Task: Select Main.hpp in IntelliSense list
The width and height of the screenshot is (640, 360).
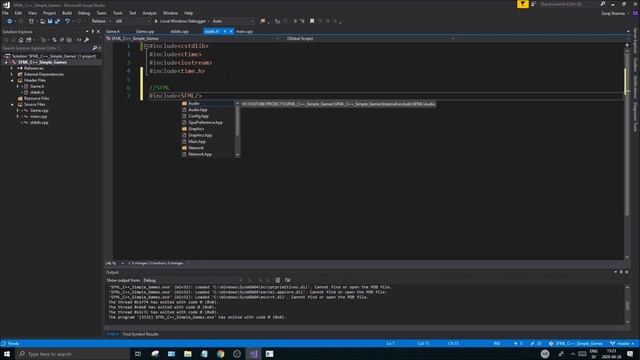Action: click(197, 142)
